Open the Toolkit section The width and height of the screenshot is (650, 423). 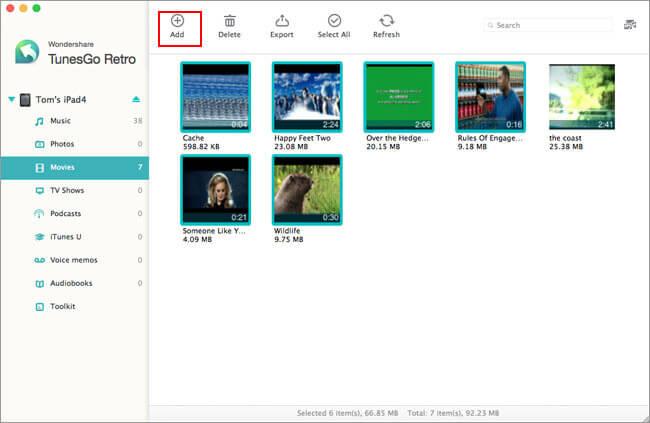pos(75,306)
